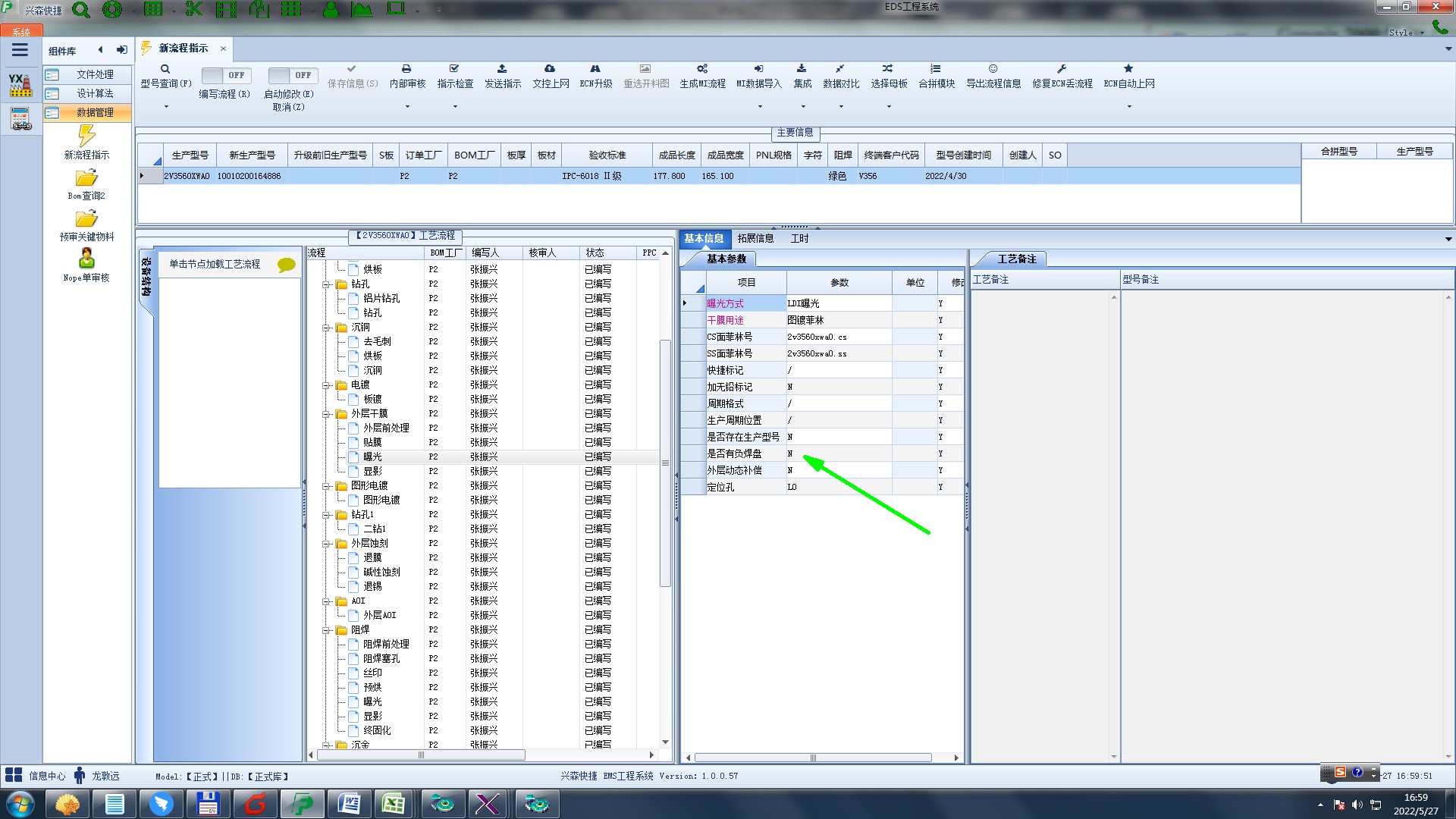Open Bom查询2 folder in sidebar

tap(86, 178)
